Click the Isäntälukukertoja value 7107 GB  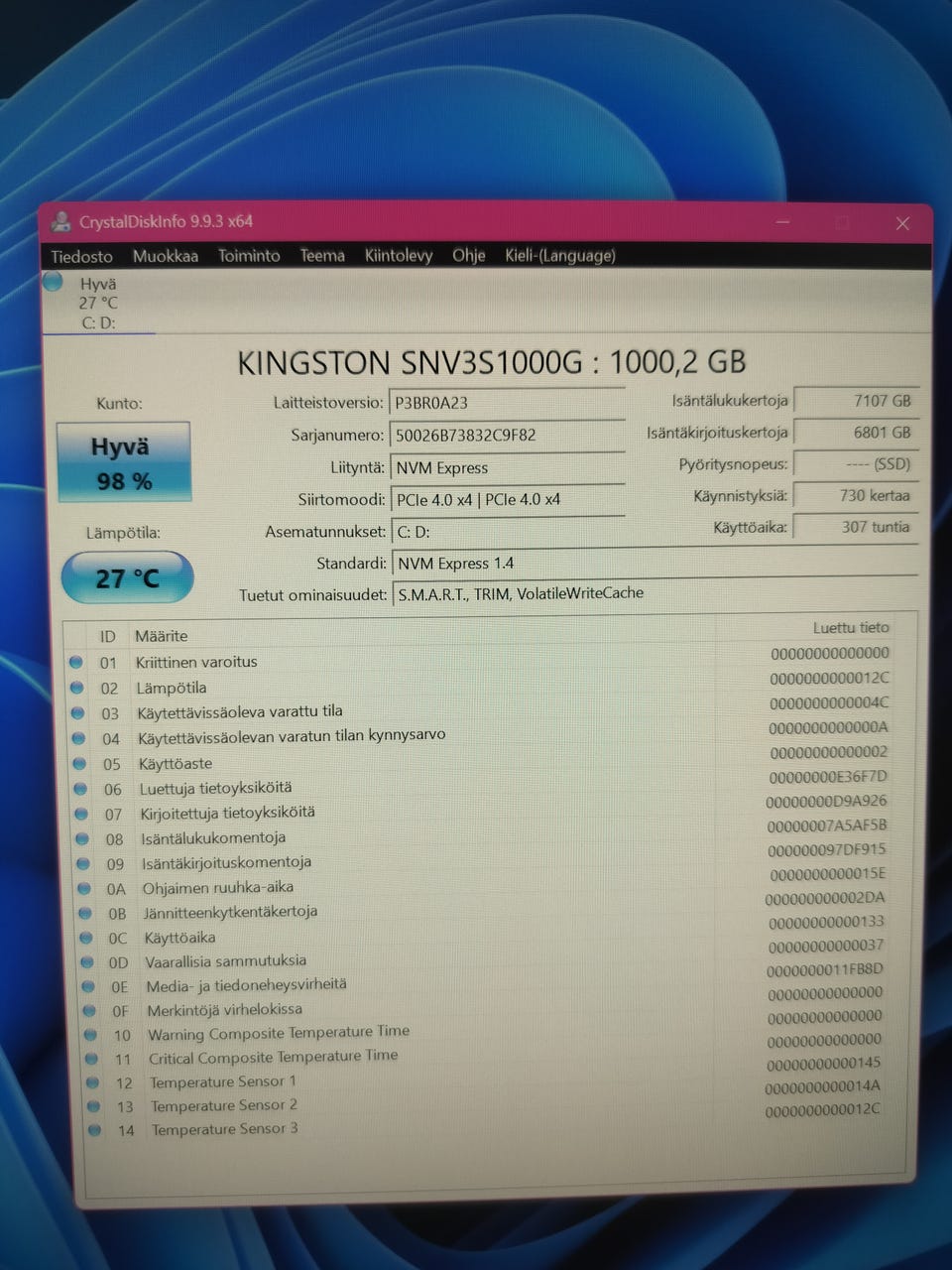pos(856,401)
